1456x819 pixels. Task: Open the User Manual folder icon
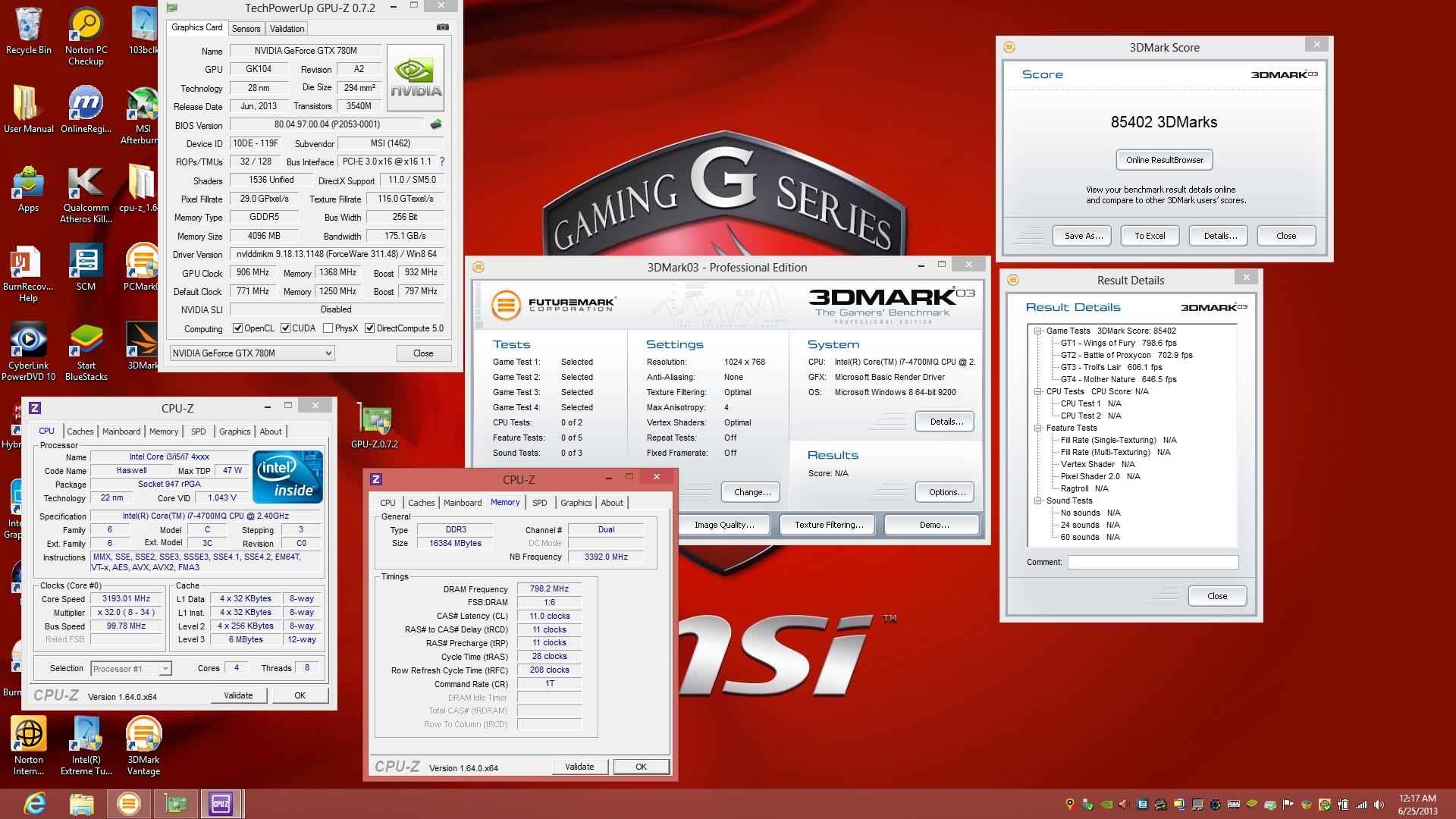click(29, 109)
